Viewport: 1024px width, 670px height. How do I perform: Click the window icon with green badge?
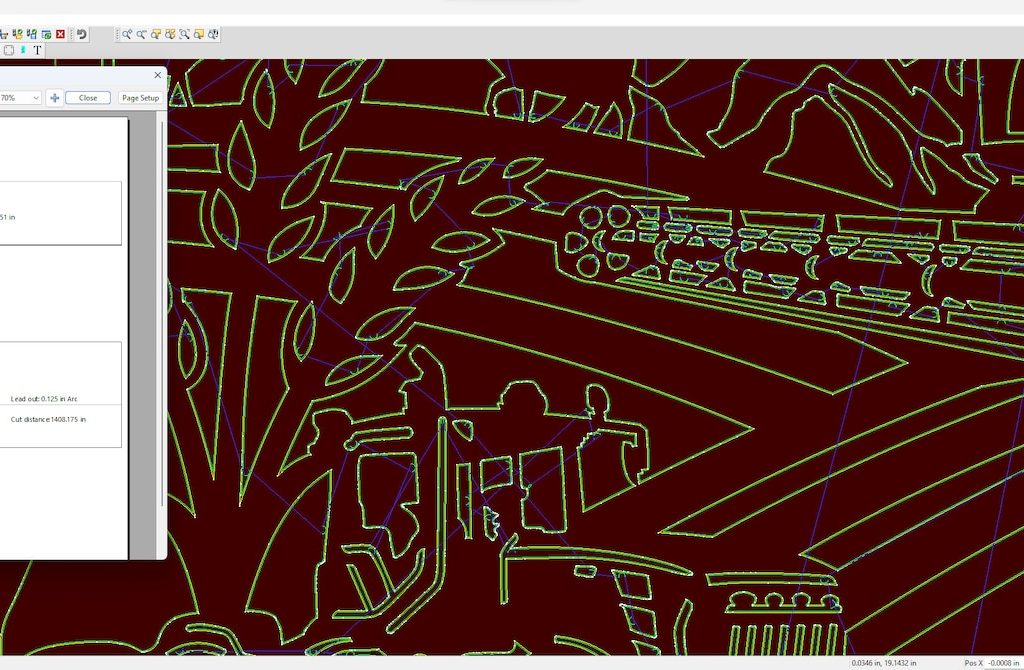(46, 34)
